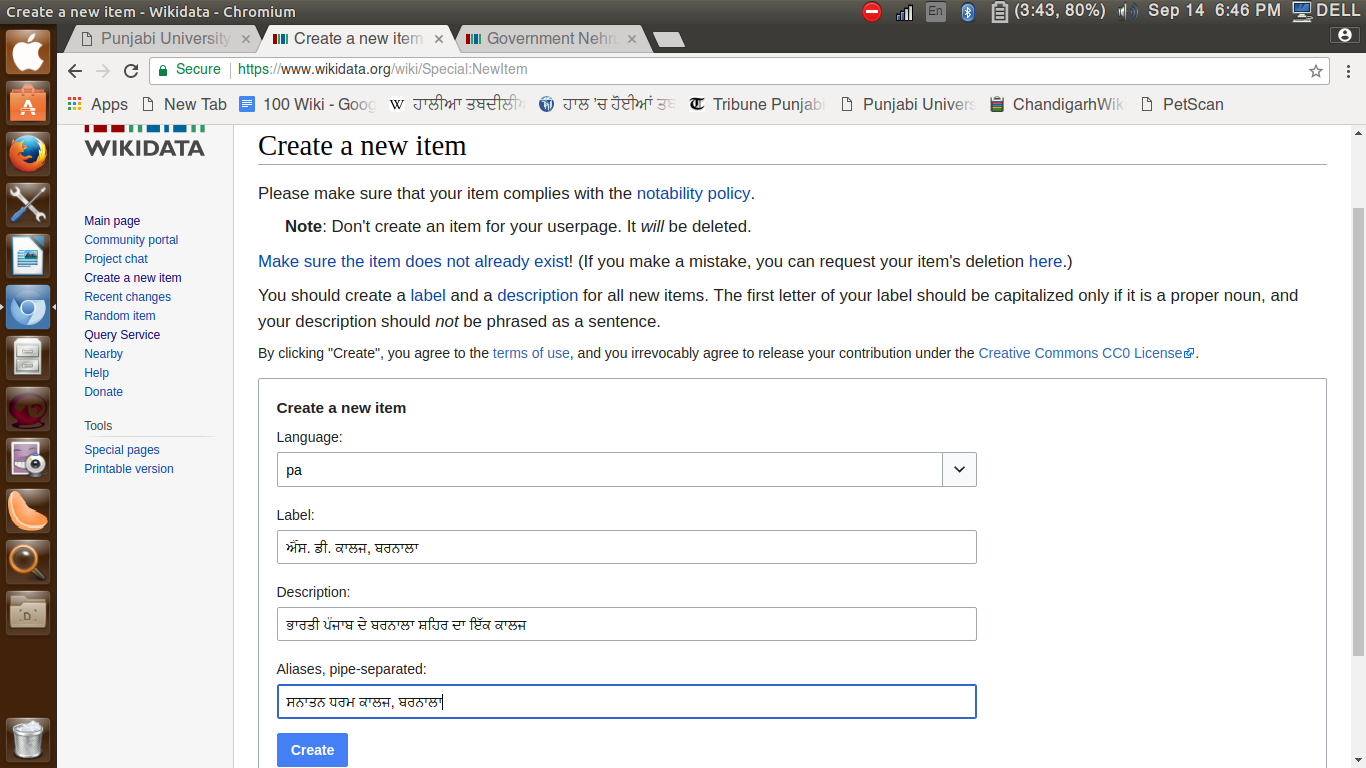Open the terms of use link
The width and height of the screenshot is (1366, 768).
[531, 353]
